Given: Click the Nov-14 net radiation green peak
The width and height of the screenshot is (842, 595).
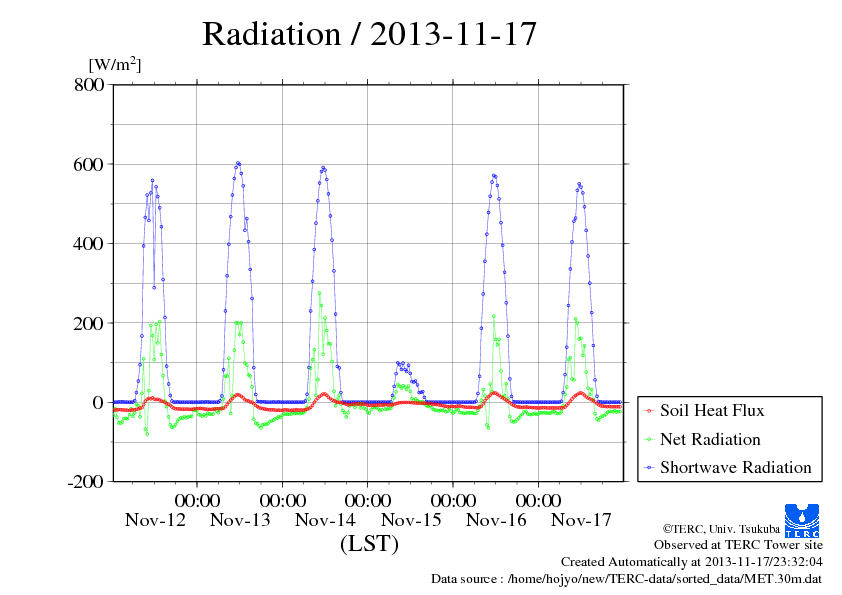Looking at the screenshot, I should pyautogui.click(x=320, y=293).
